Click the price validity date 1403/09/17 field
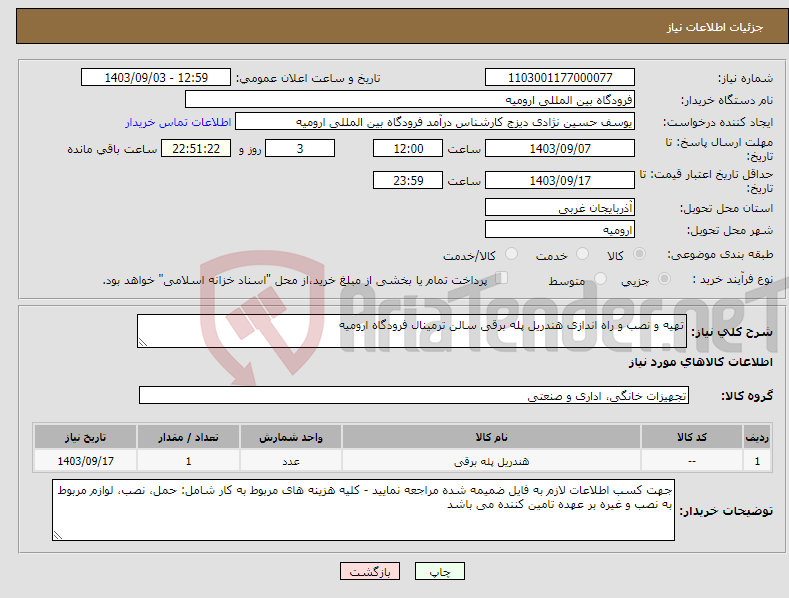The height and width of the screenshot is (598, 789). (x=560, y=180)
